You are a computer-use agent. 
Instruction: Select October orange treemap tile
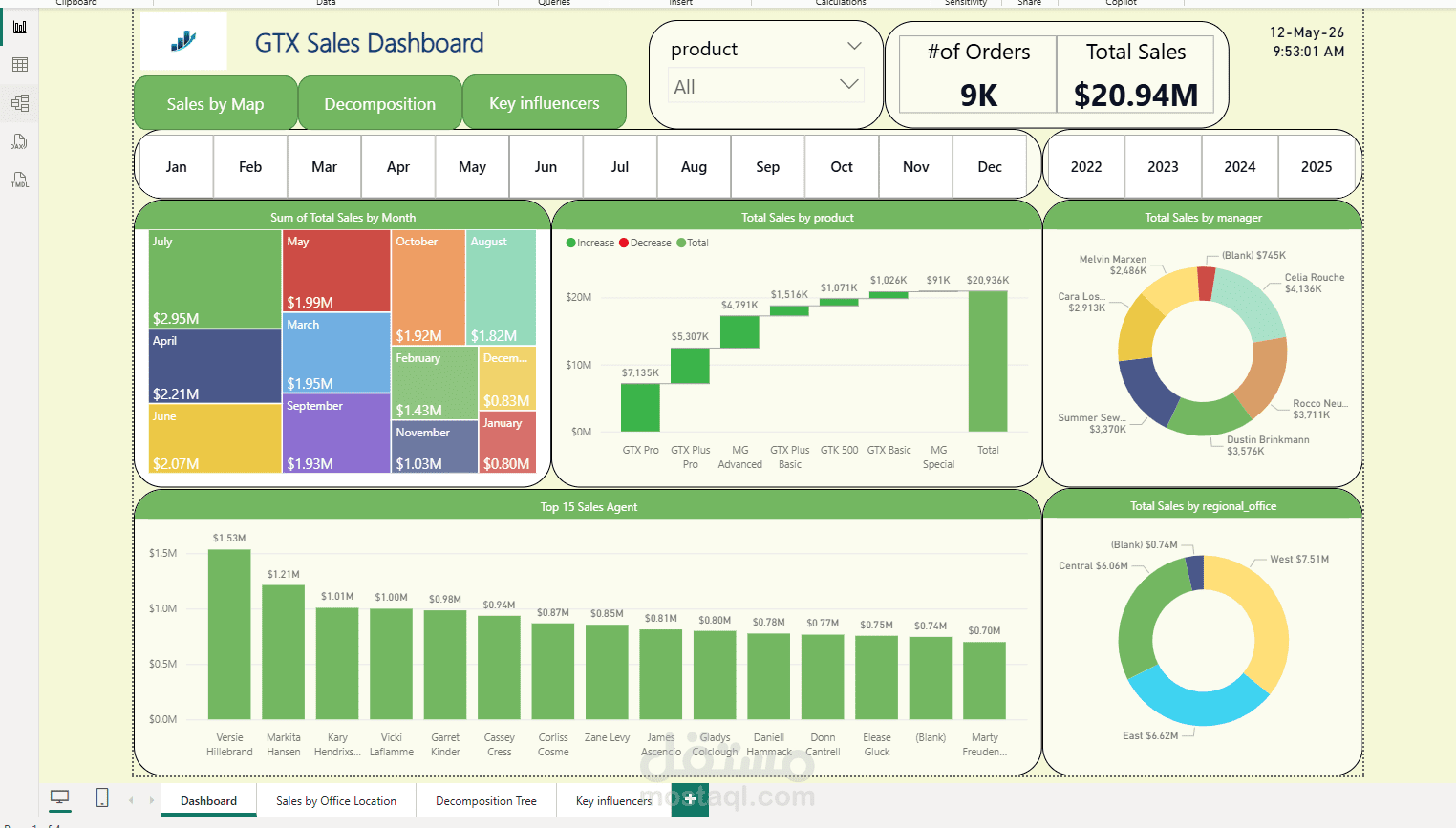[429, 287]
